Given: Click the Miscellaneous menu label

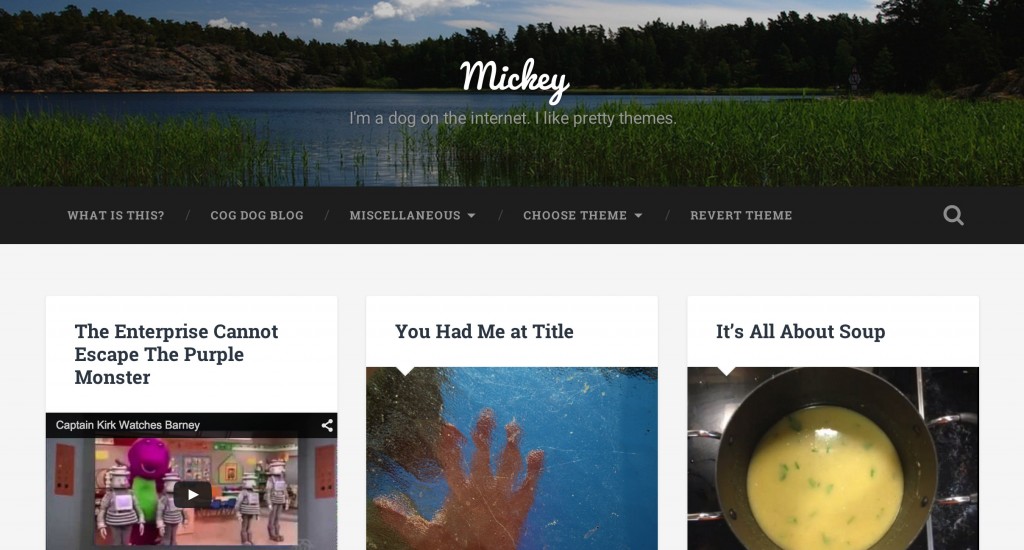Looking at the screenshot, I should coord(404,215).
